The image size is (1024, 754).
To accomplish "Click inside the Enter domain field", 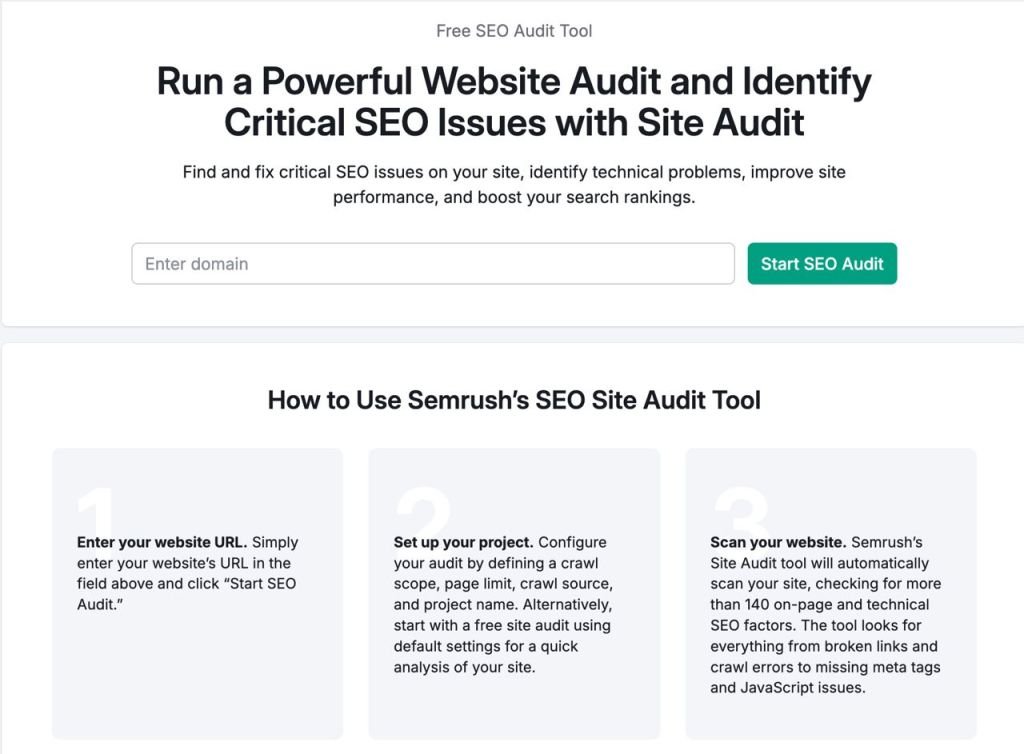I will pos(433,263).
